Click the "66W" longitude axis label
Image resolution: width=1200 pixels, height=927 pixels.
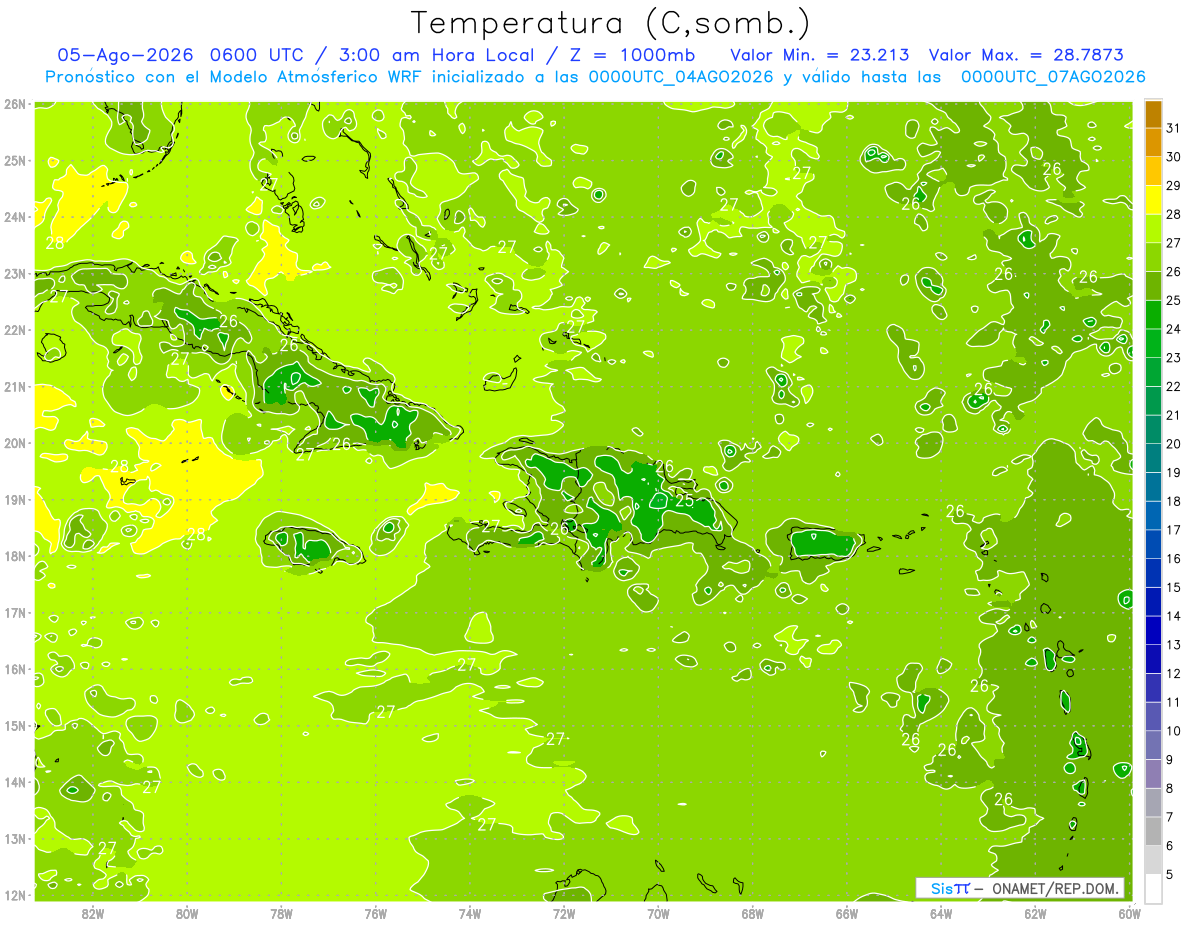click(847, 913)
